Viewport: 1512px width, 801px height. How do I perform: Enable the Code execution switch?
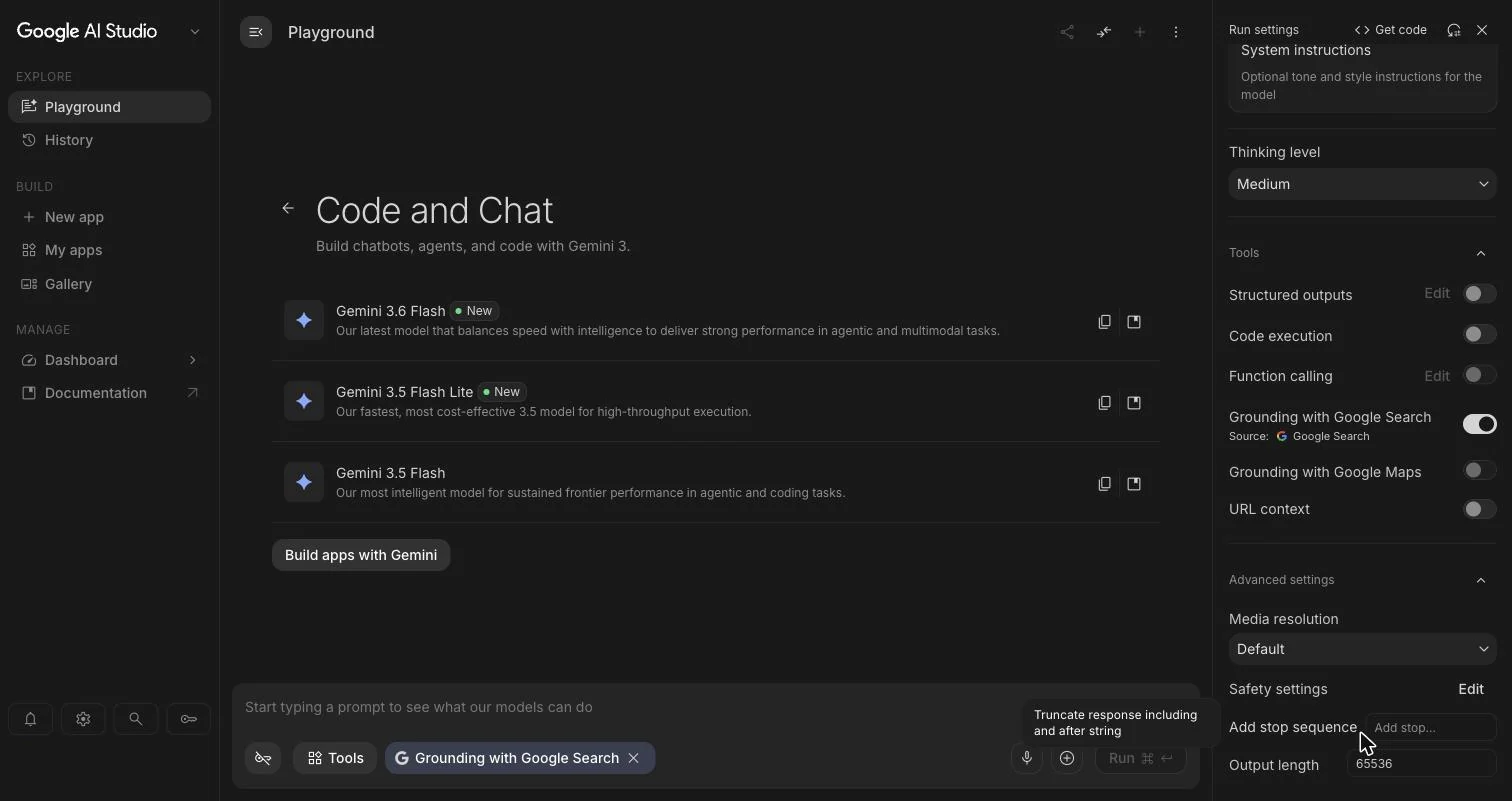[1479, 335]
